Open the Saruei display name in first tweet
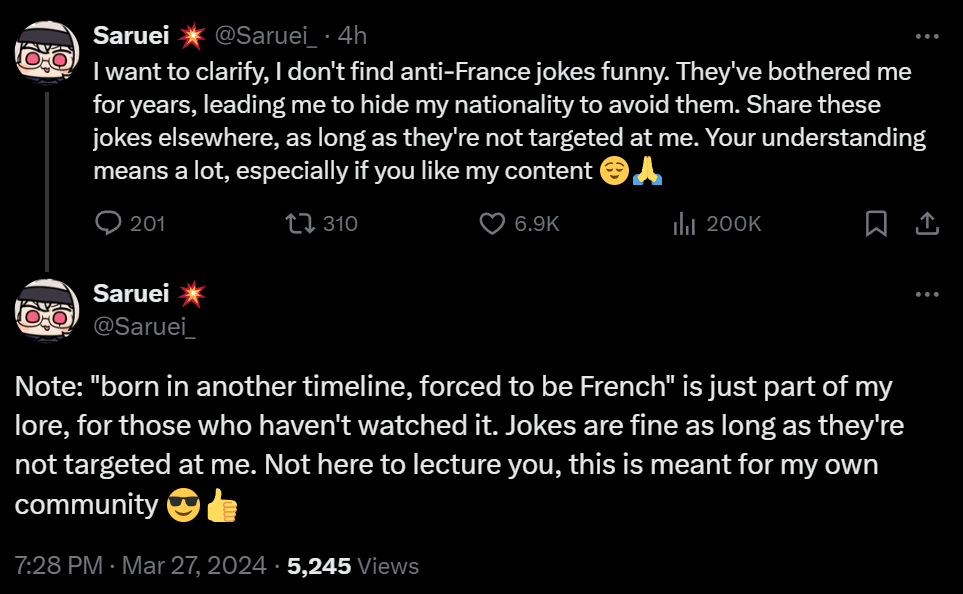This screenshot has height=594, width=963. pyautogui.click(x=131, y=36)
